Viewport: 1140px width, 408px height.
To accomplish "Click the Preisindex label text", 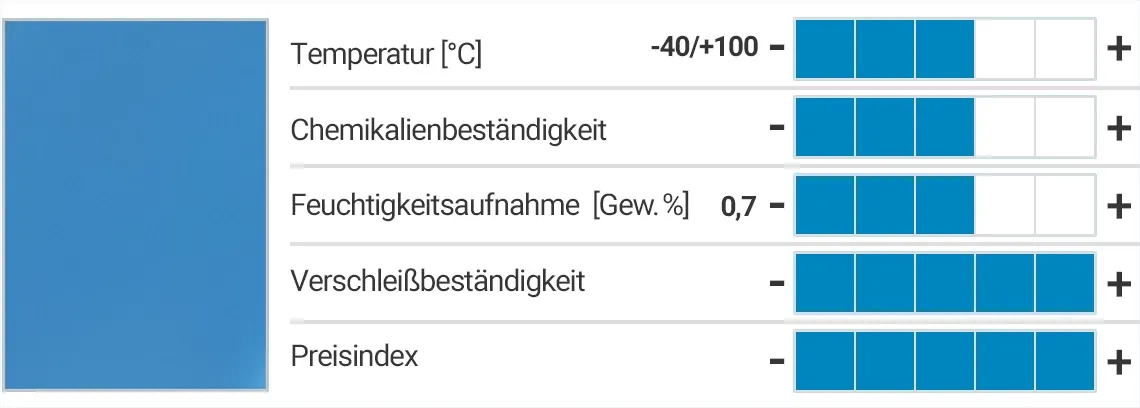I will [354, 356].
